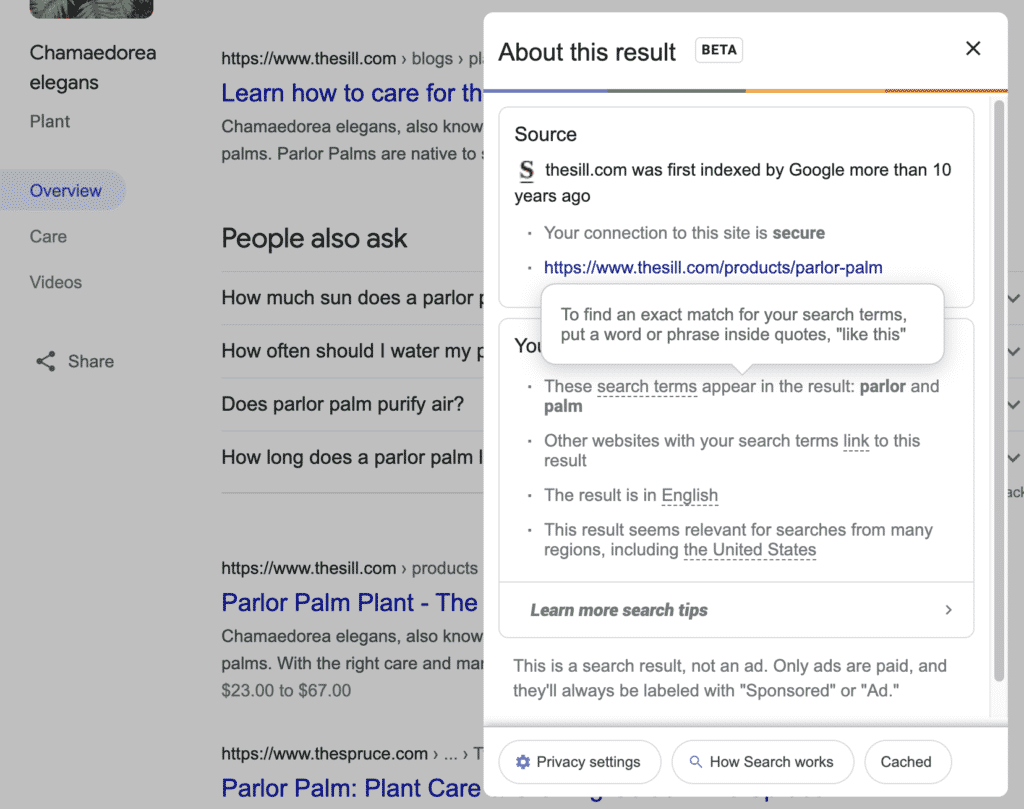Screen dimensions: 1024x809
Task: Click the underlined 'link' word
Action: point(856,441)
